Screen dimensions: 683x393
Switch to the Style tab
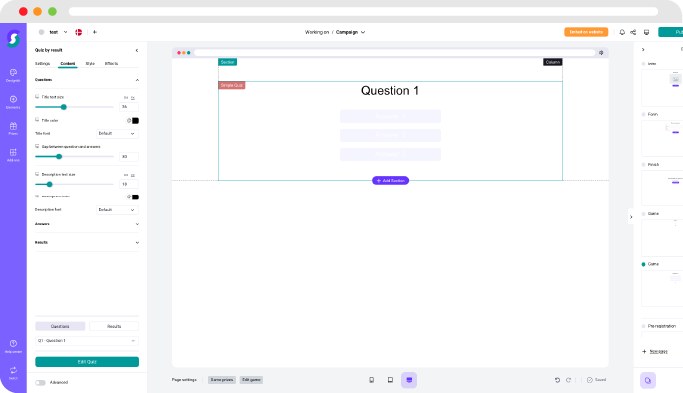pyautogui.click(x=90, y=64)
